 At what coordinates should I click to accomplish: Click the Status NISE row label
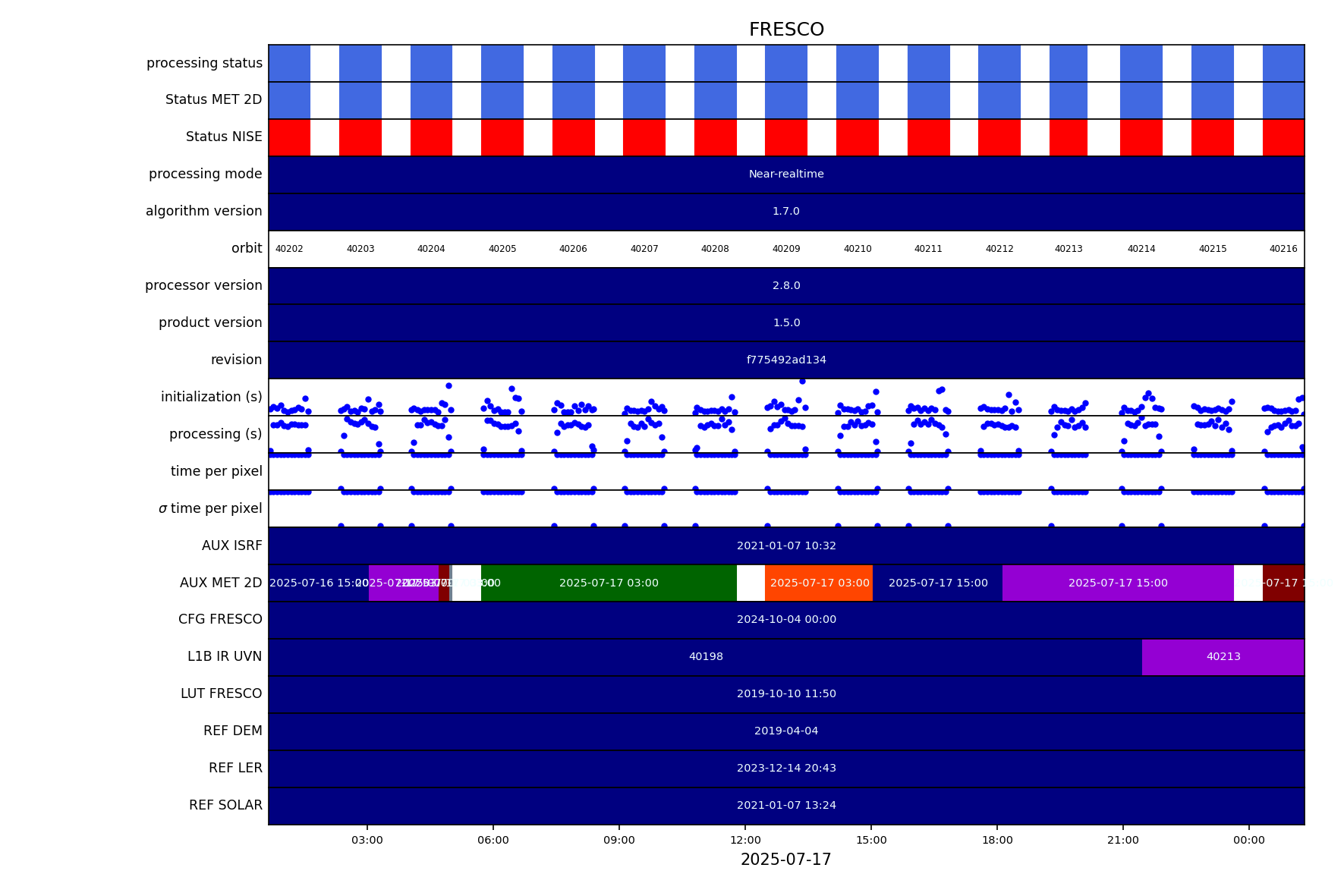tap(224, 137)
